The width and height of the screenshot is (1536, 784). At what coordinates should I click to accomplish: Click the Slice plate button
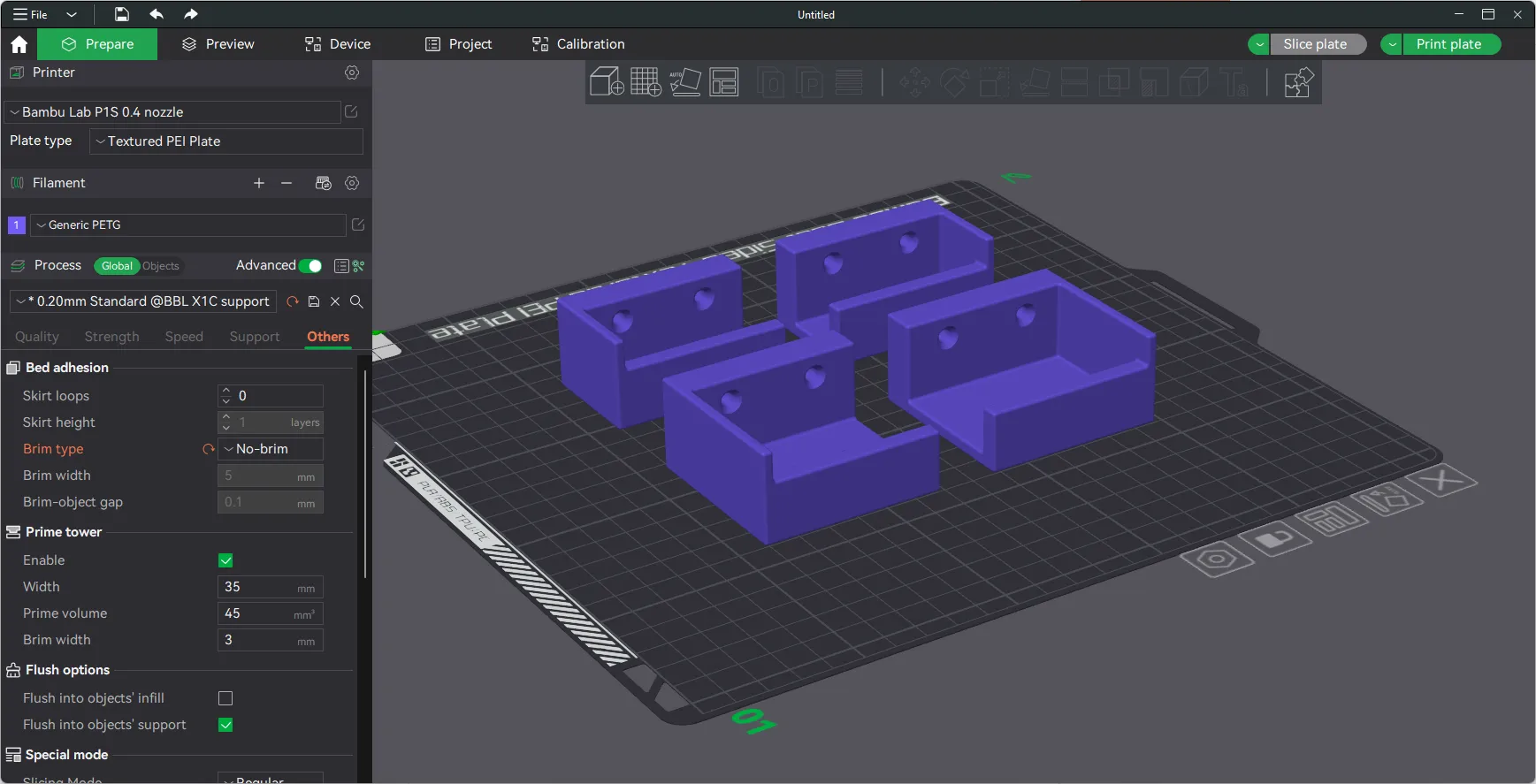click(1315, 44)
